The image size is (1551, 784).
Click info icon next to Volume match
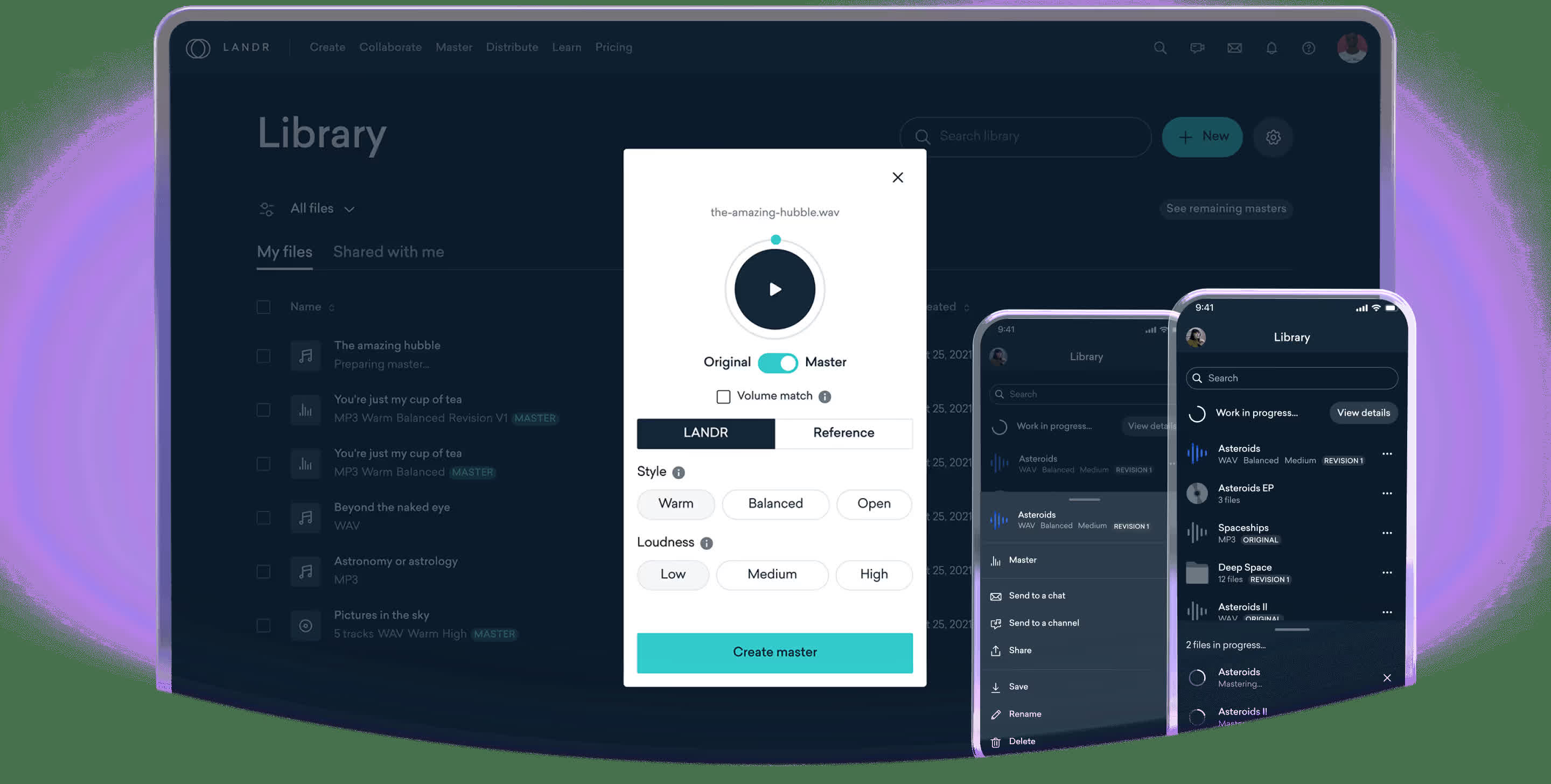825,396
